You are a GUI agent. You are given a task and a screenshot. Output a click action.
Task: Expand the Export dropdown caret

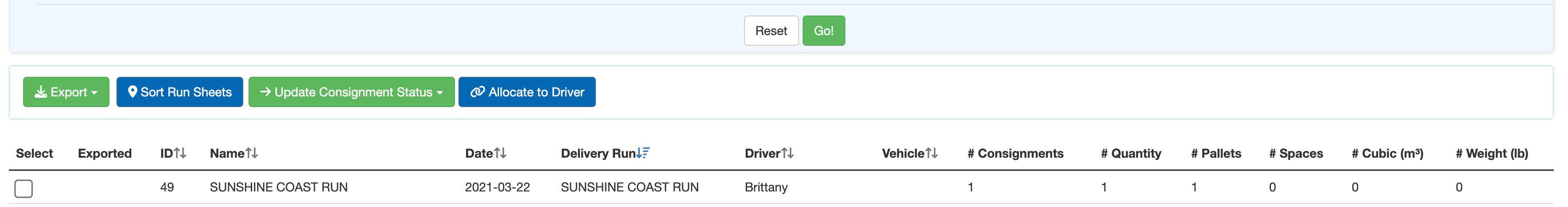[94, 92]
